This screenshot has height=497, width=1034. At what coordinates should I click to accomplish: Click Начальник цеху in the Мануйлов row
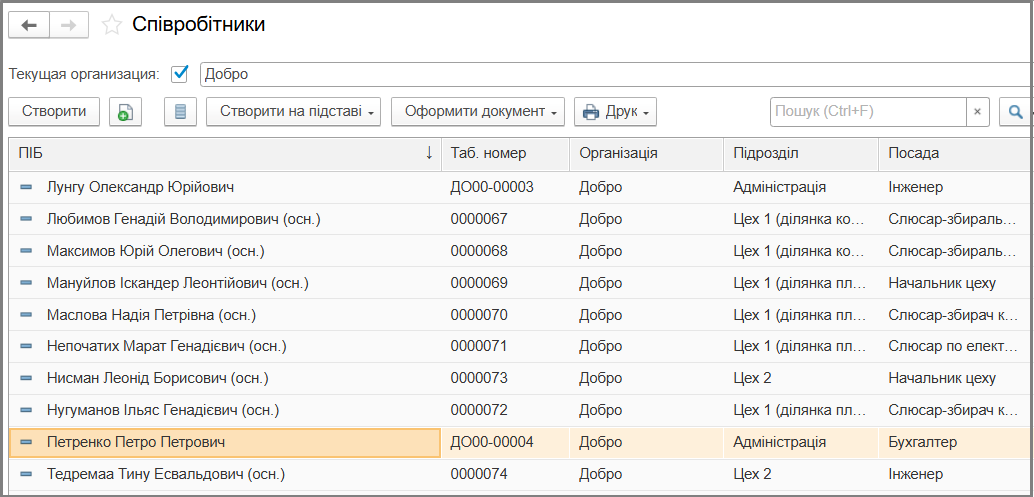coord(942,283)
